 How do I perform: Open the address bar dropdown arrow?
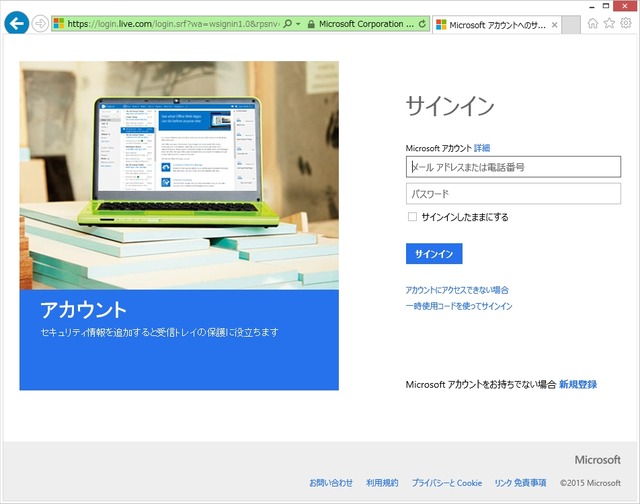(x=298, y=24)
